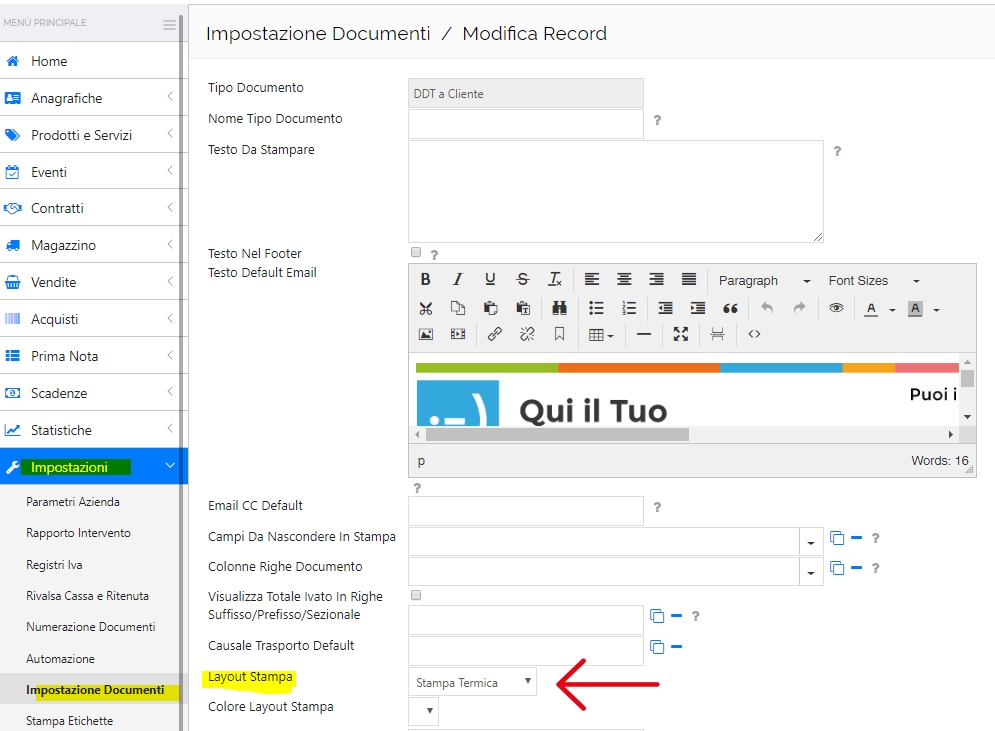Open Automazione settings

pyautogui.click(x=60, y=659)
